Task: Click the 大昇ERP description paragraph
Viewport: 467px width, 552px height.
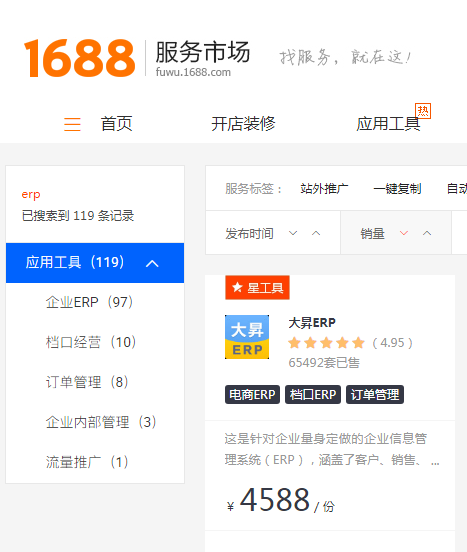Action: [x=332, y=449]
